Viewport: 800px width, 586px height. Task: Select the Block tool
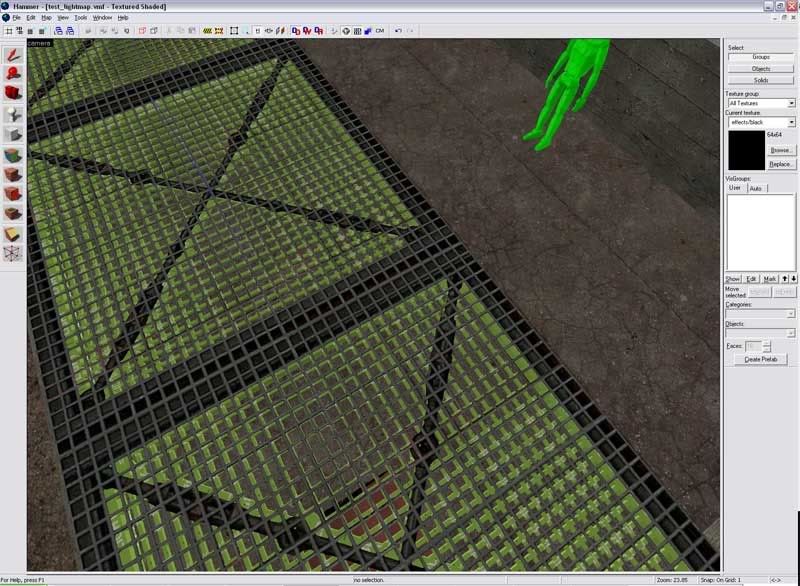pos(13,134)
